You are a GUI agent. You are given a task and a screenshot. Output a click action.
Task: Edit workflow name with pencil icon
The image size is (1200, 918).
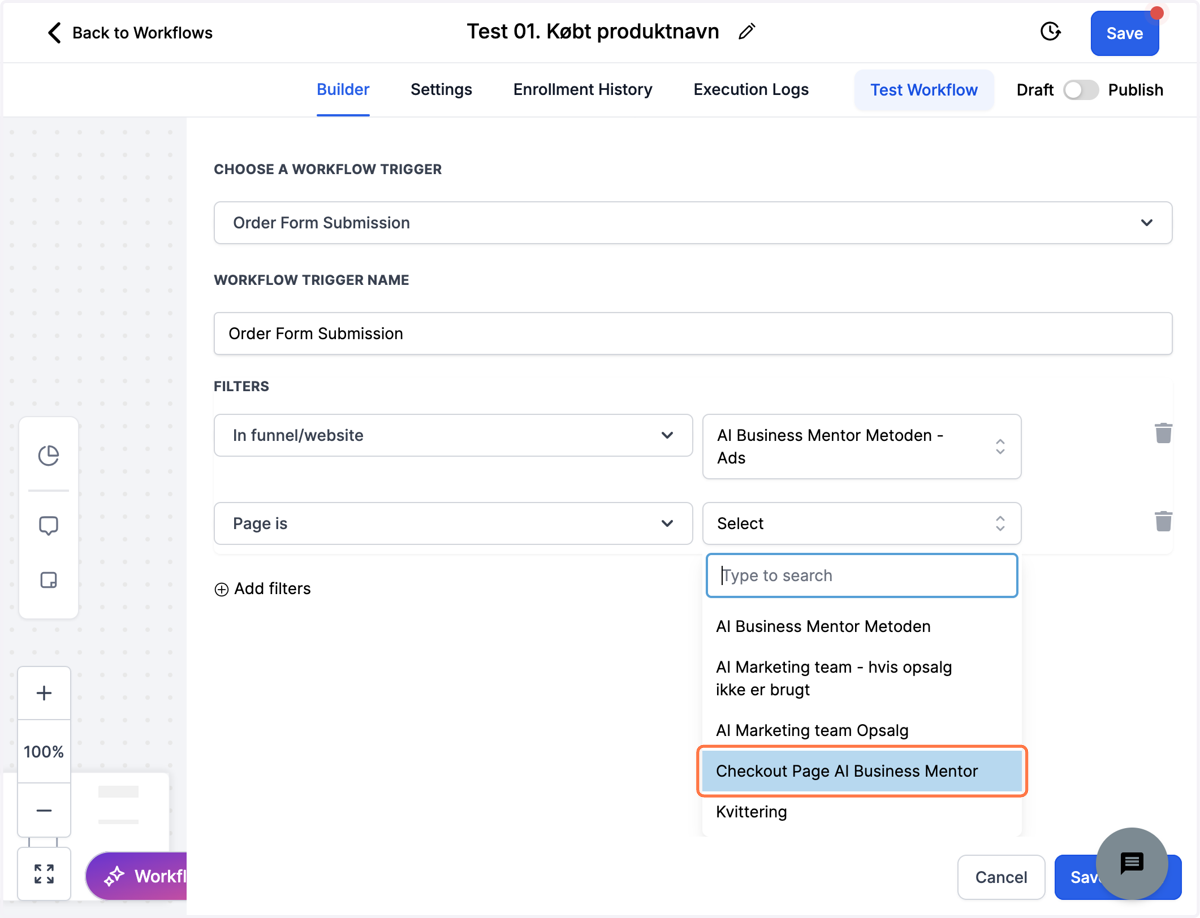[x=747, y=32]
